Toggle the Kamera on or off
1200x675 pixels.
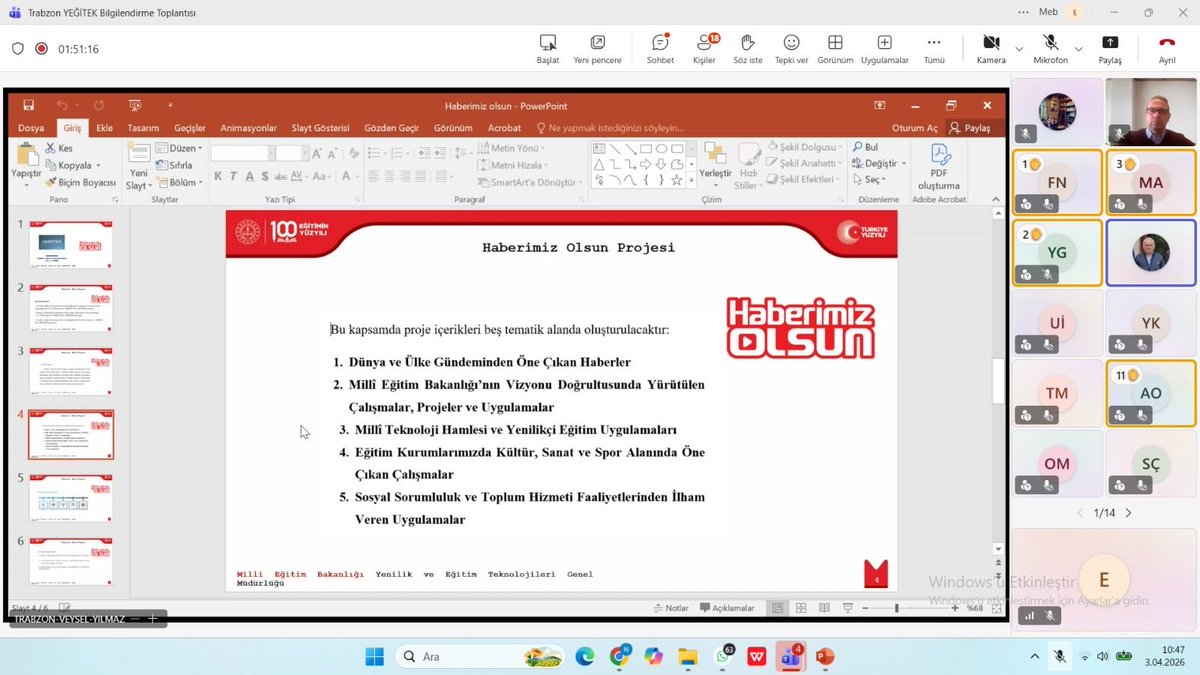coord(991,48)
